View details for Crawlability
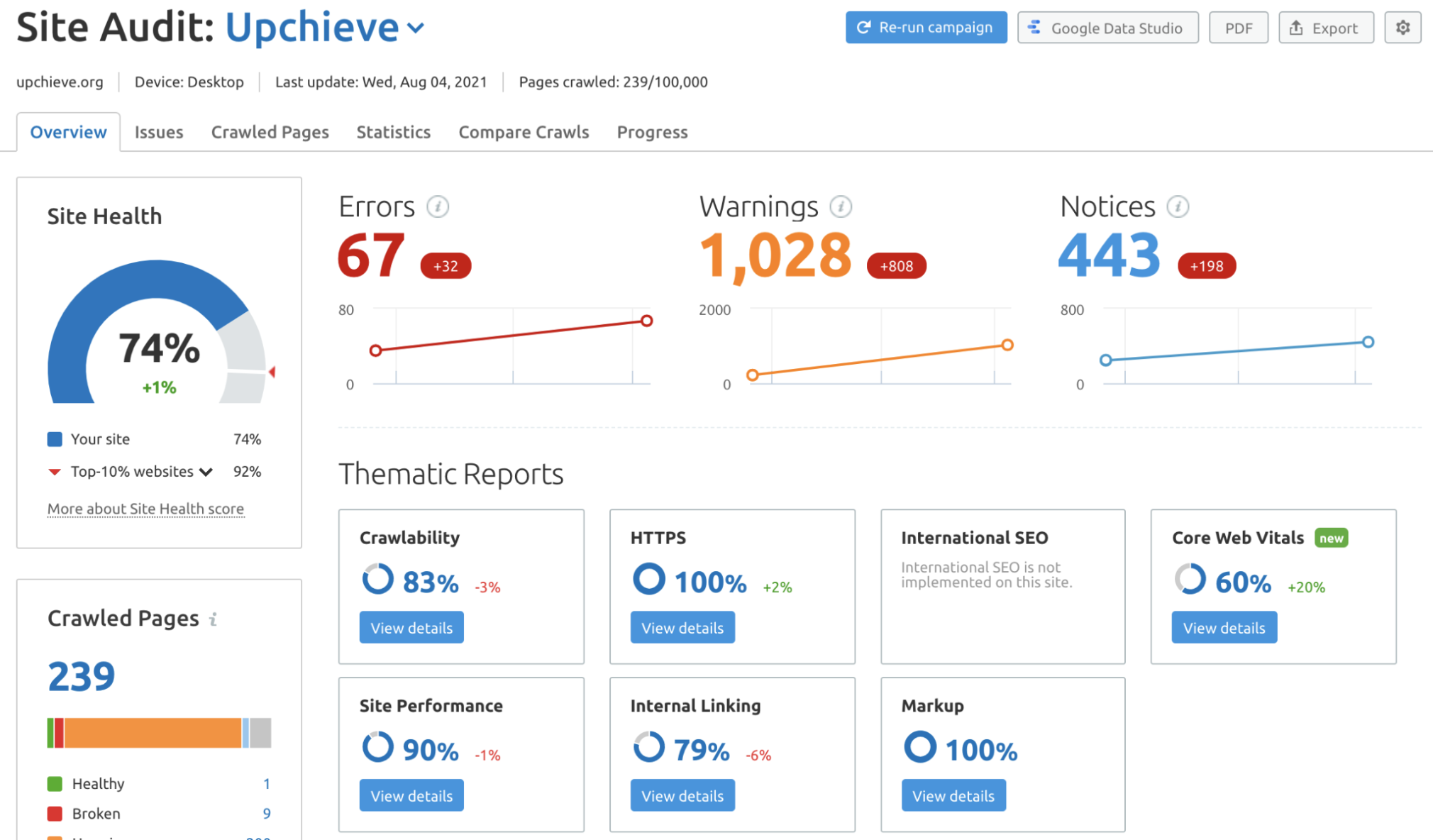 point(411,628)
